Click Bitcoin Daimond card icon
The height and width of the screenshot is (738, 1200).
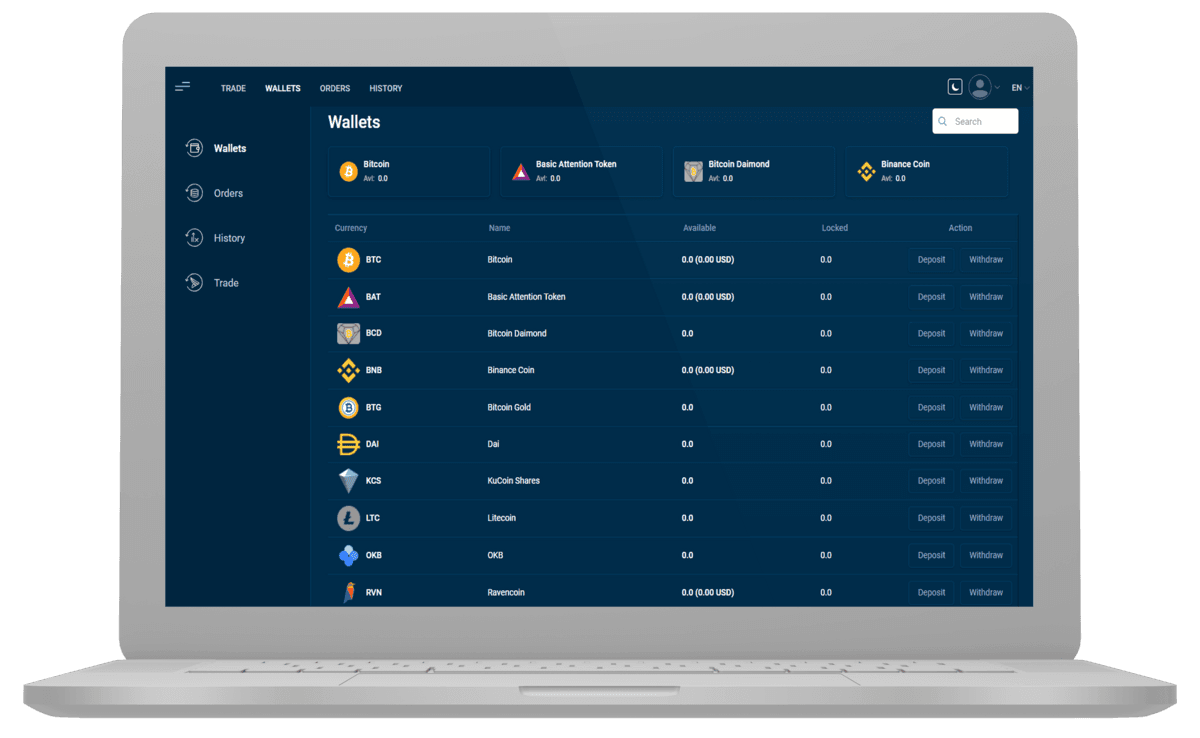coord(693,172)
